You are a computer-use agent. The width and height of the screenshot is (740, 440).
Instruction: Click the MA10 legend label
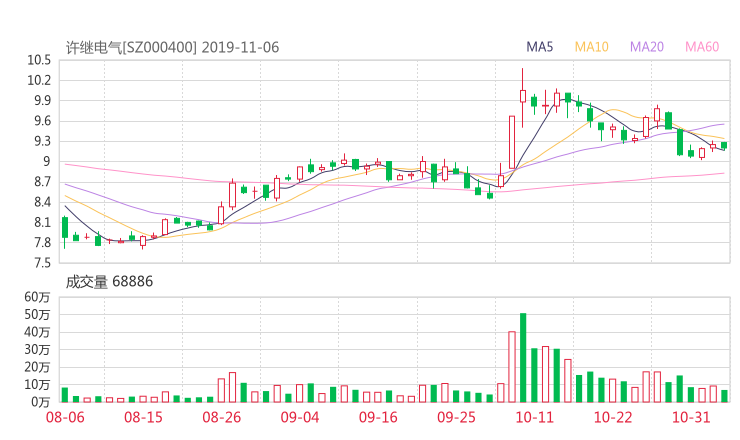coord(591,47)
